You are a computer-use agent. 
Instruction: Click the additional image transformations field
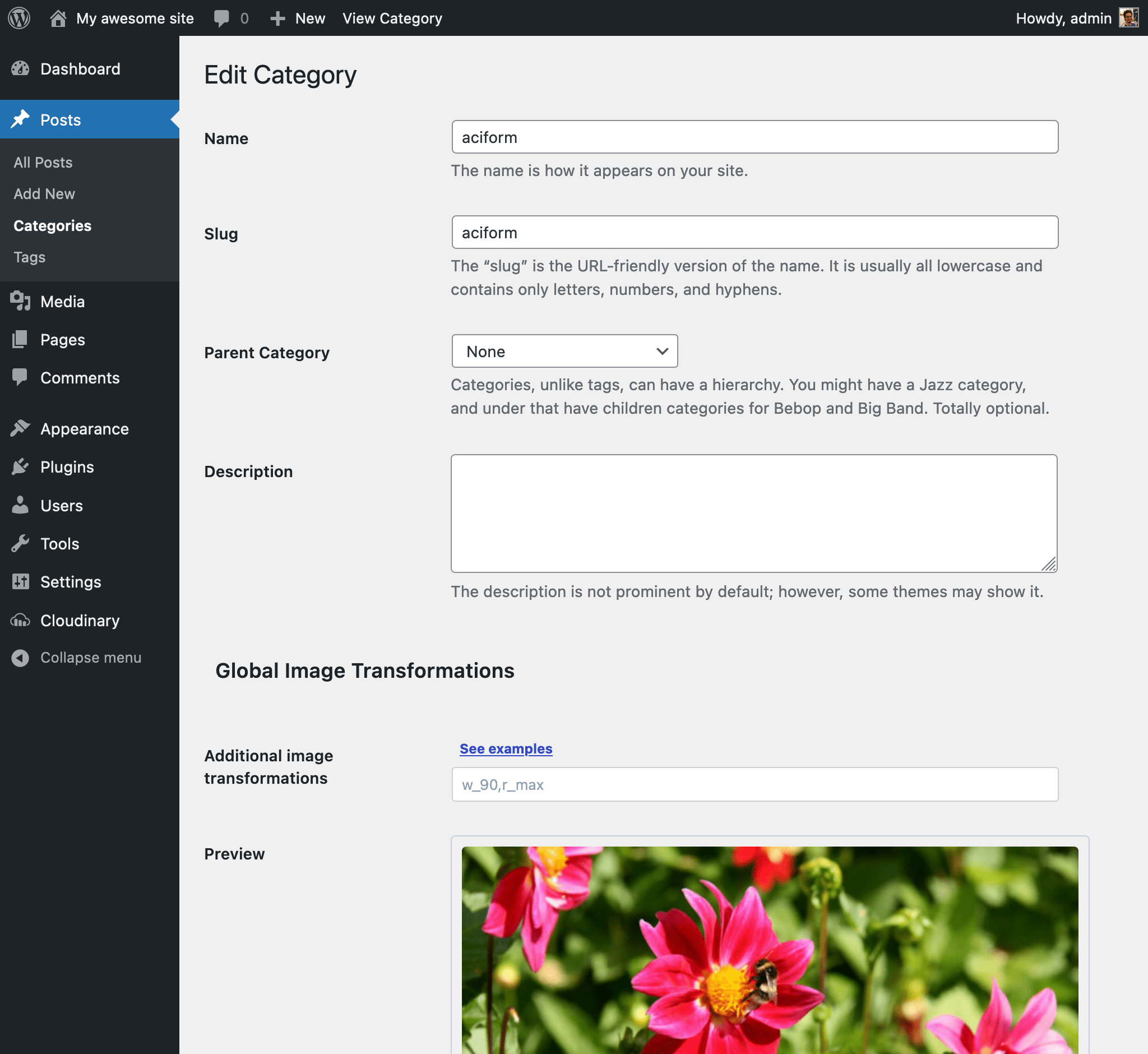[754, 784]
